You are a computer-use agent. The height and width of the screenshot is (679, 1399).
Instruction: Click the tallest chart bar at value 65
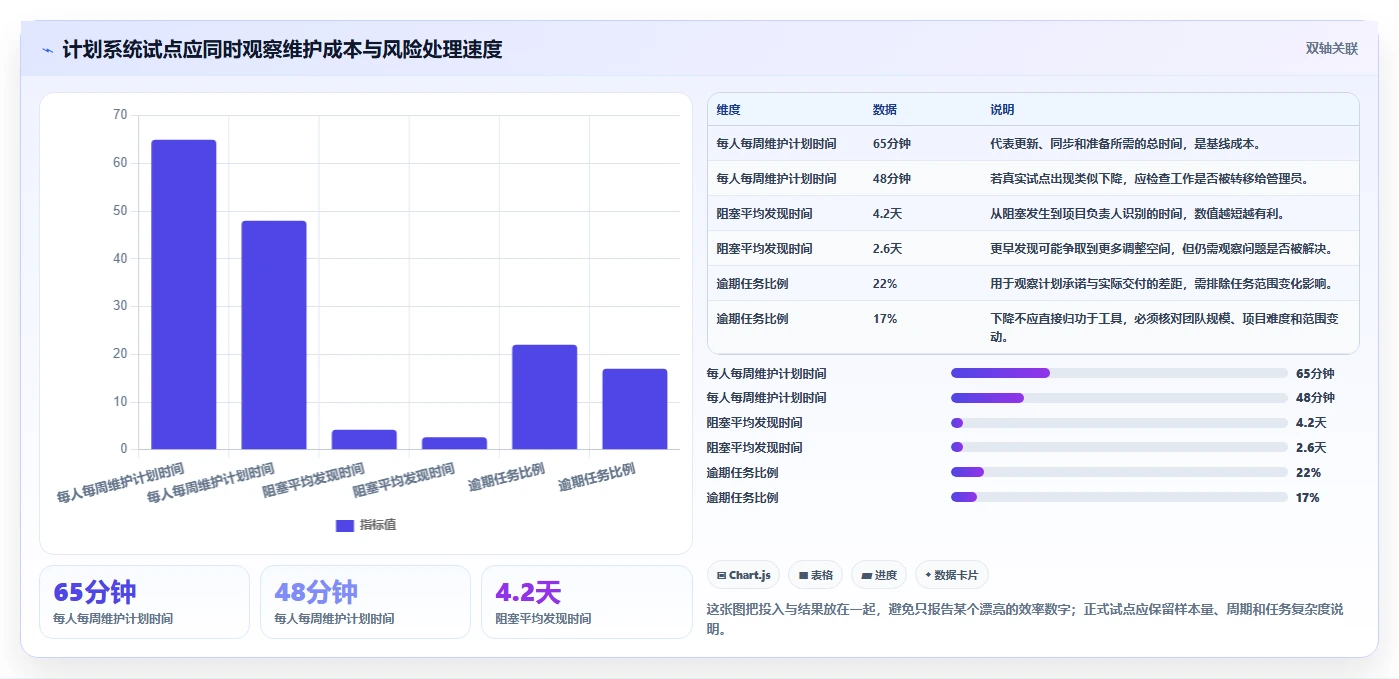point(184,295)
